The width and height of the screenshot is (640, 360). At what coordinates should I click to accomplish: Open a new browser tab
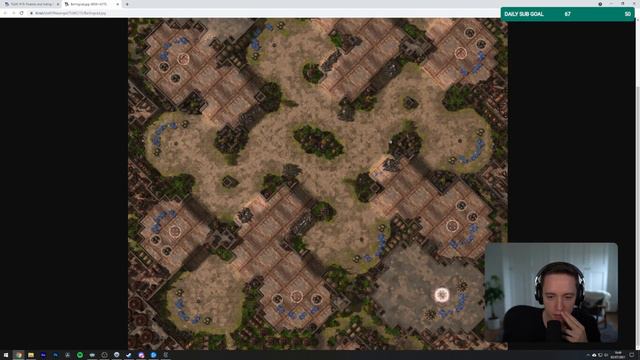click(127, 4)
